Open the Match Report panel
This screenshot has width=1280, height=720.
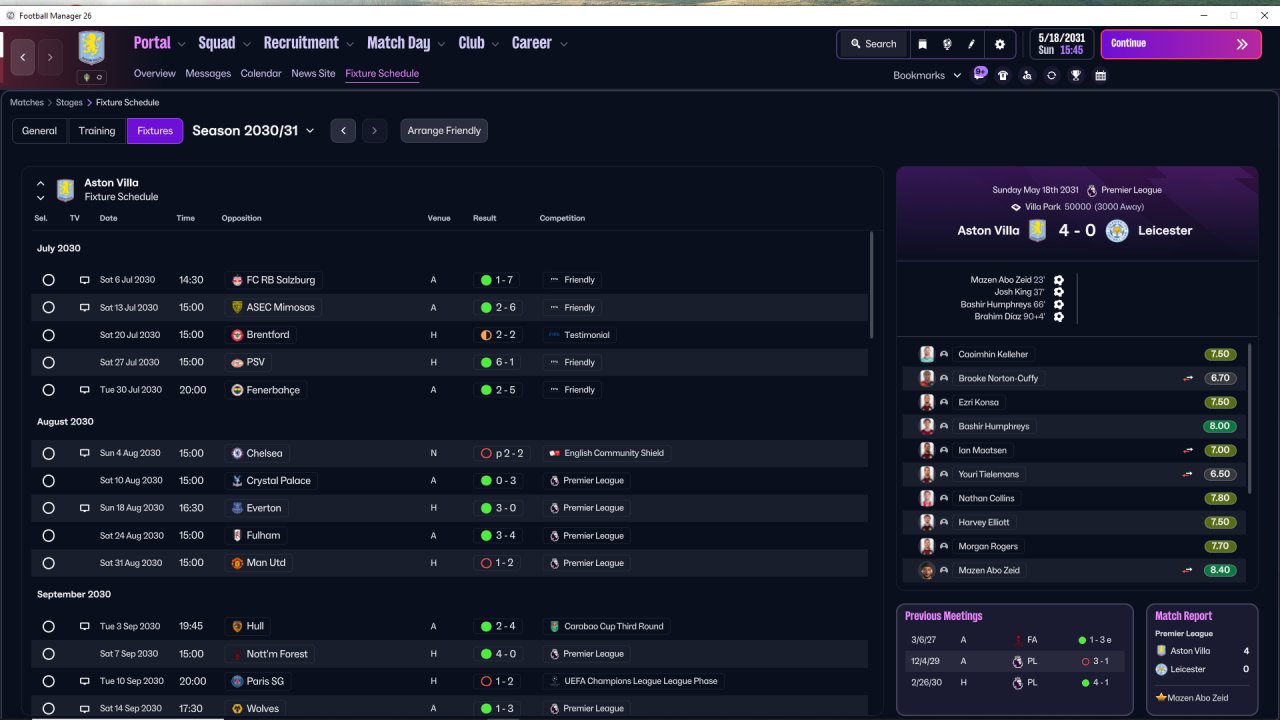pyautogui.click(x=1202, y=658)
